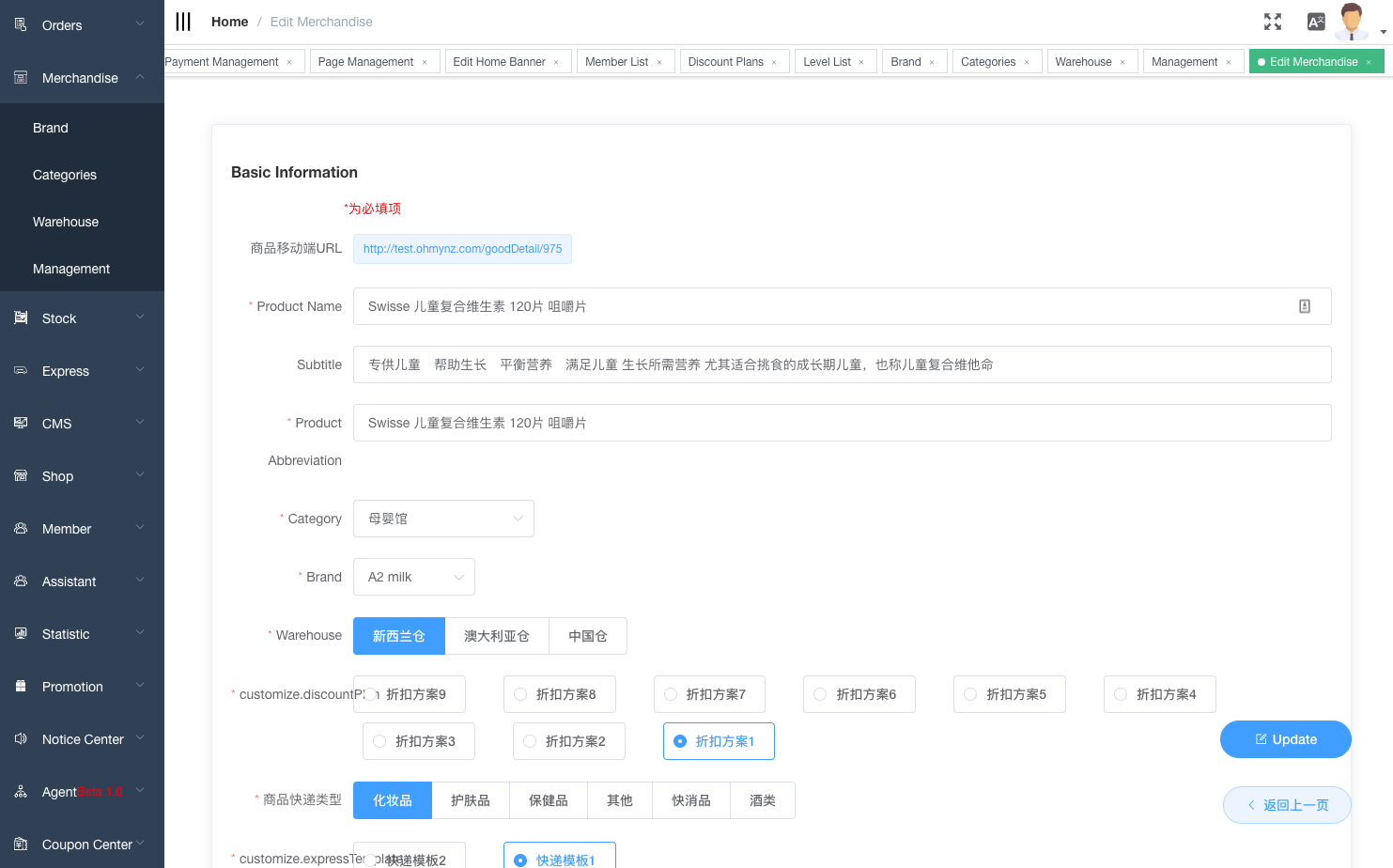Open the Category dropdown showing 母婴馆
Viewport: 1393px width, 868px height.
443,519
